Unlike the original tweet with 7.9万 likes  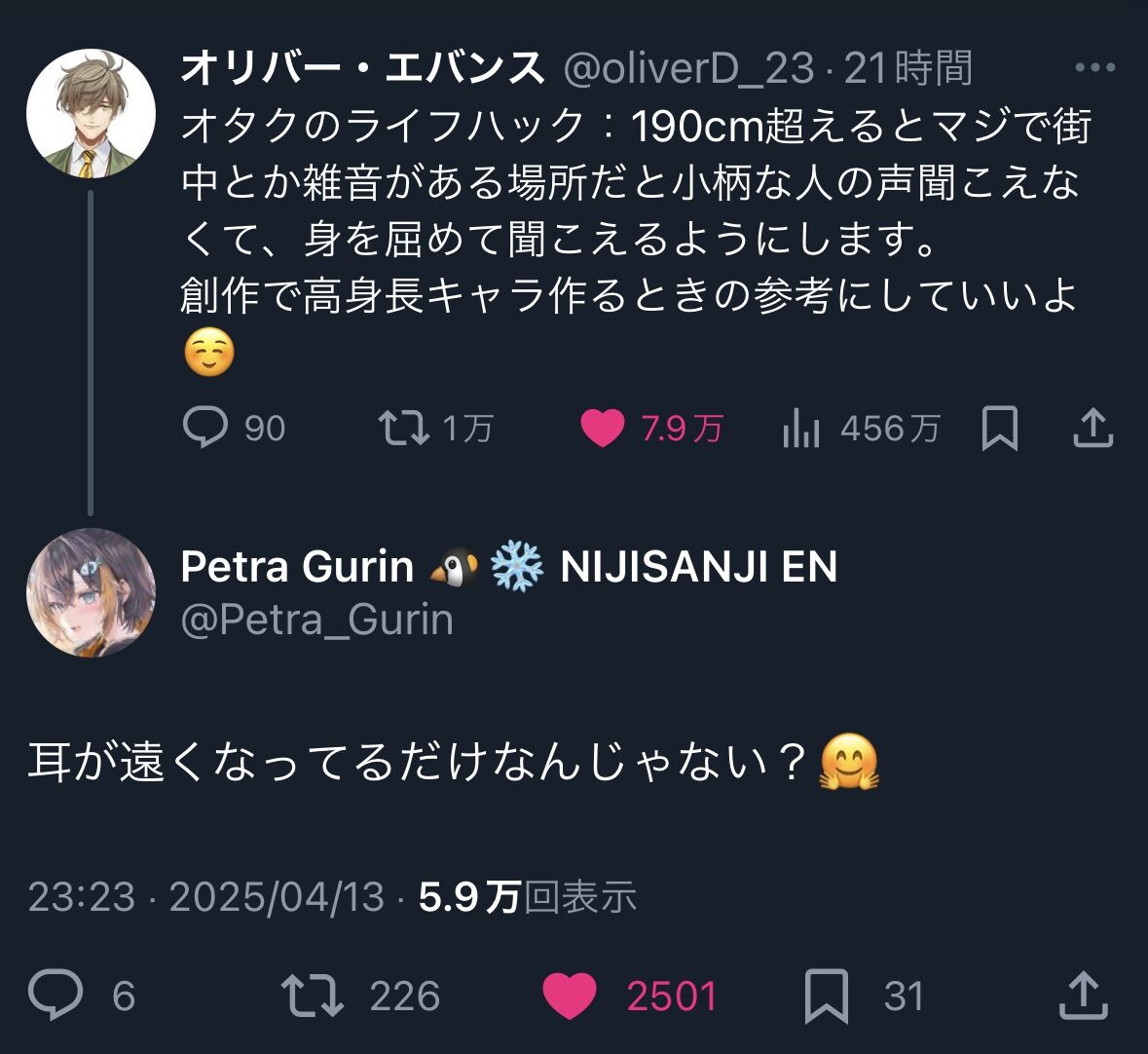(602, 428)
